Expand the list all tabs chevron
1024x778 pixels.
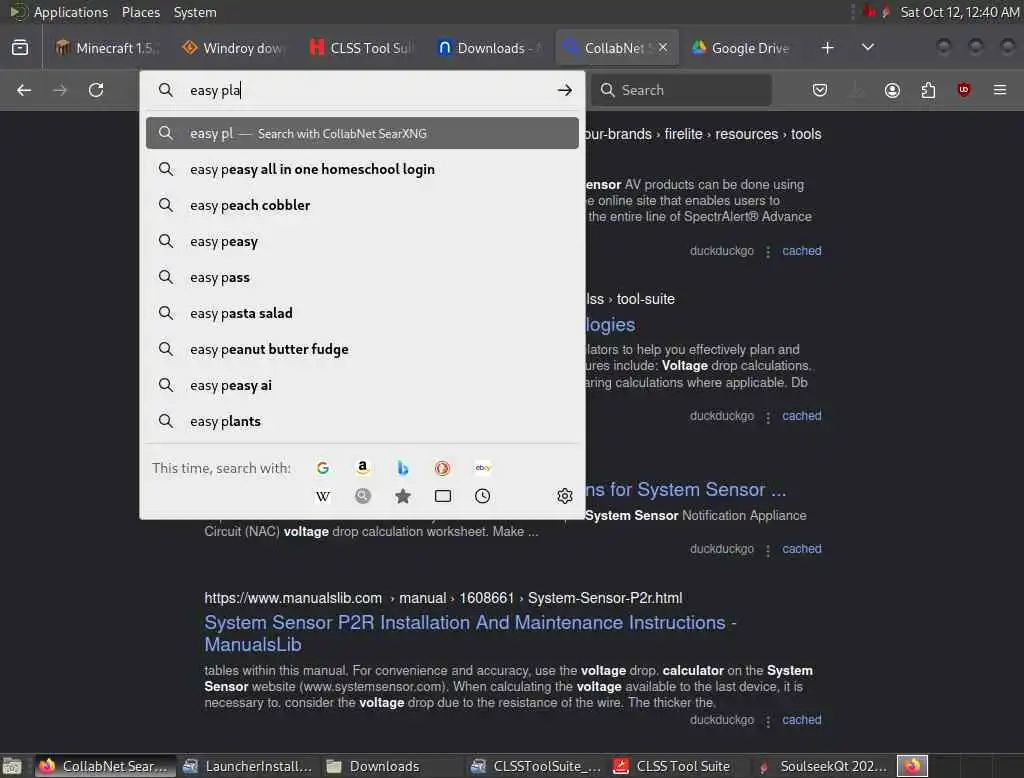click(868, 48)
